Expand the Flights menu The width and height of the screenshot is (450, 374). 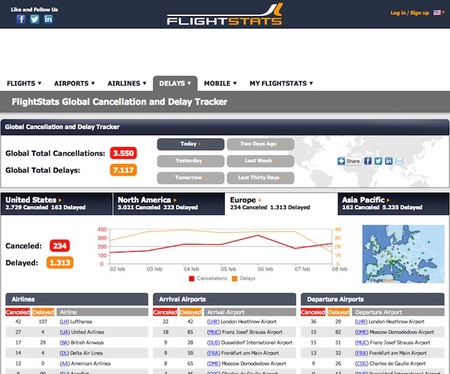(24, 83)
